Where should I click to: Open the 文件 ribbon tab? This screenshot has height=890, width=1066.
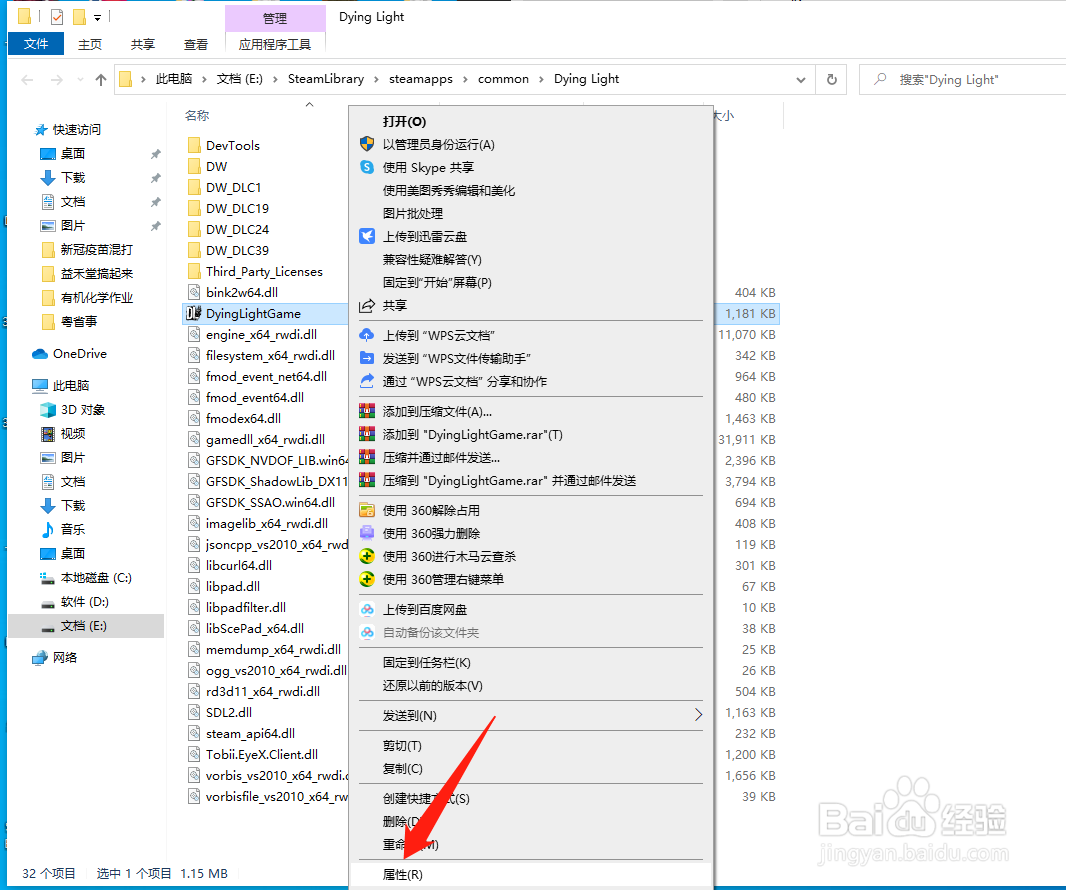click(x=36, y=44)
